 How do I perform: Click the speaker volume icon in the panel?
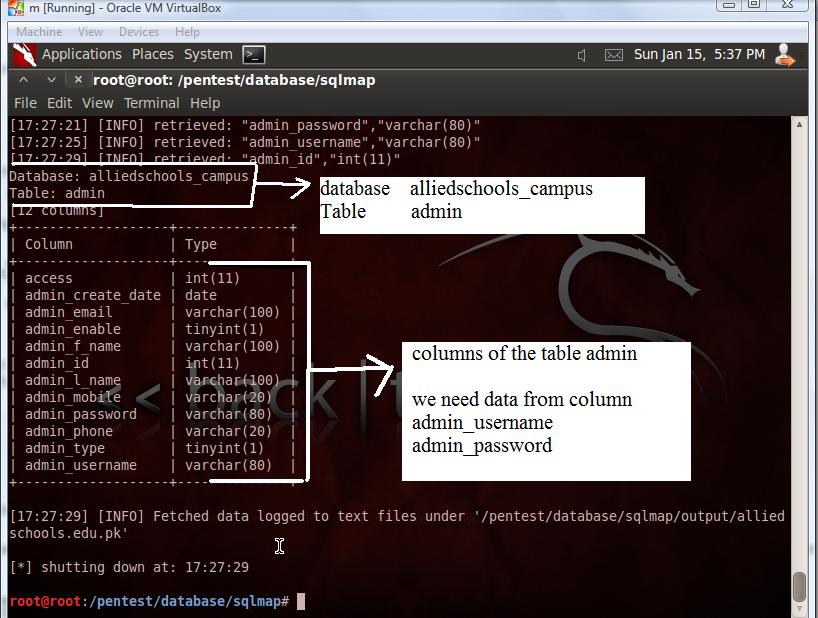581,55
